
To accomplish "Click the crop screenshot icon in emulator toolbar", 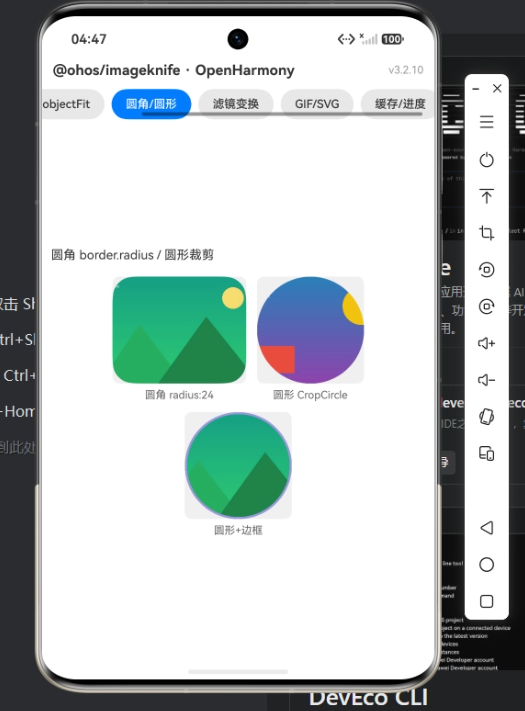I will [486, 233].
